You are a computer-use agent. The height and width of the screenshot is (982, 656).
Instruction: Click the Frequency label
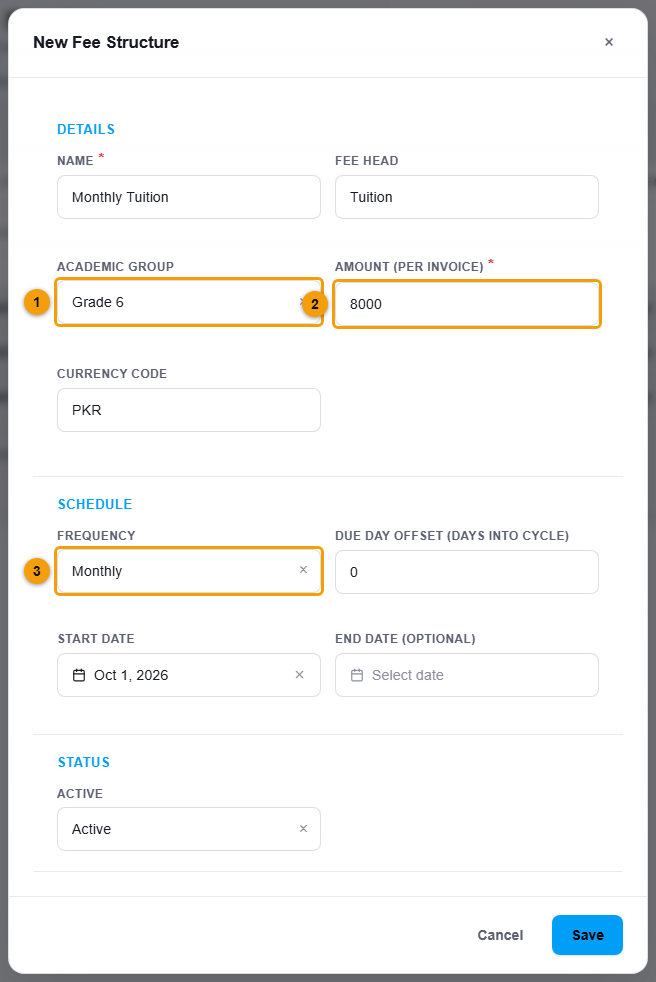(x=96, y=535)
